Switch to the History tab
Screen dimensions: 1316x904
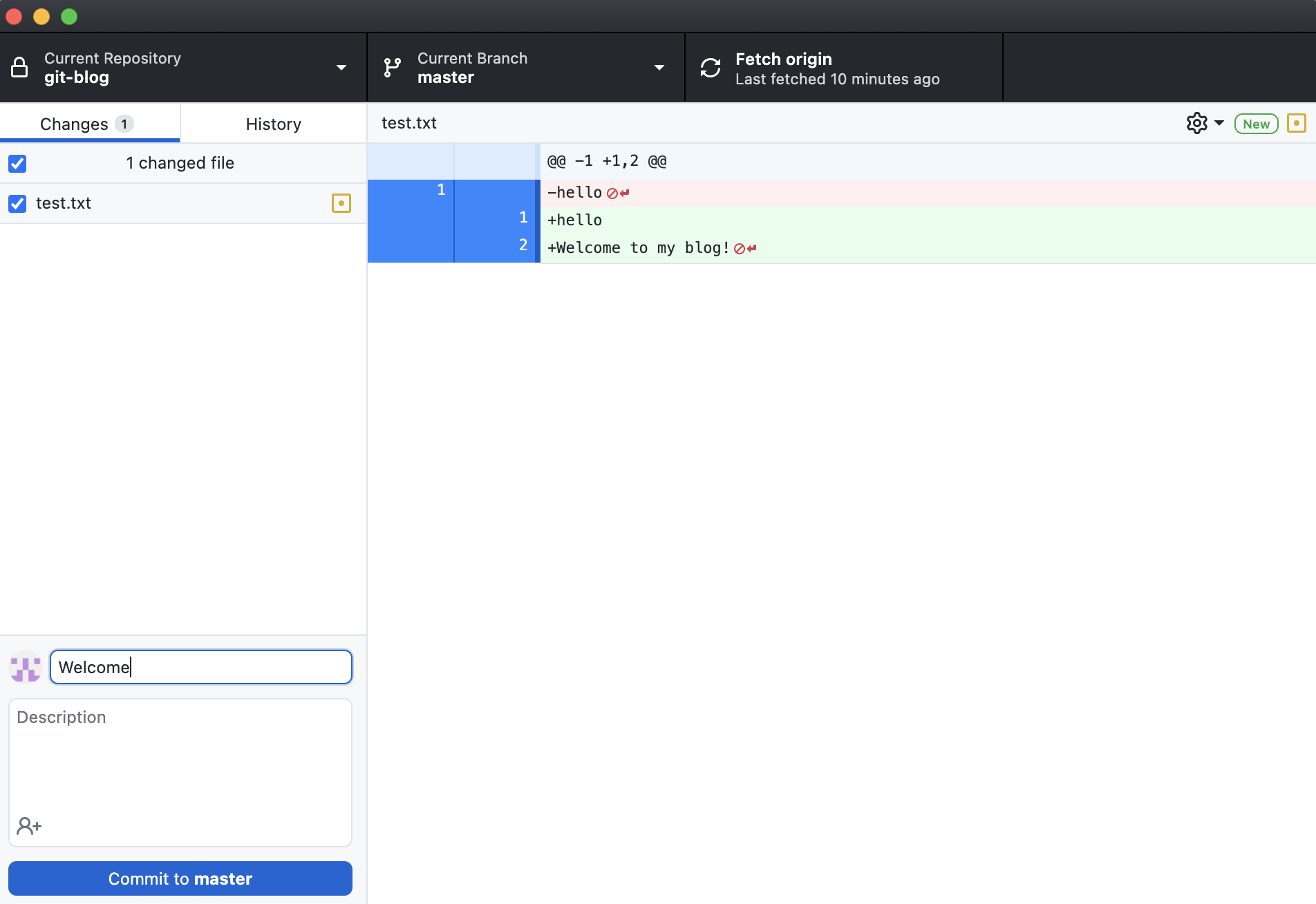click(x=273, y=124)
